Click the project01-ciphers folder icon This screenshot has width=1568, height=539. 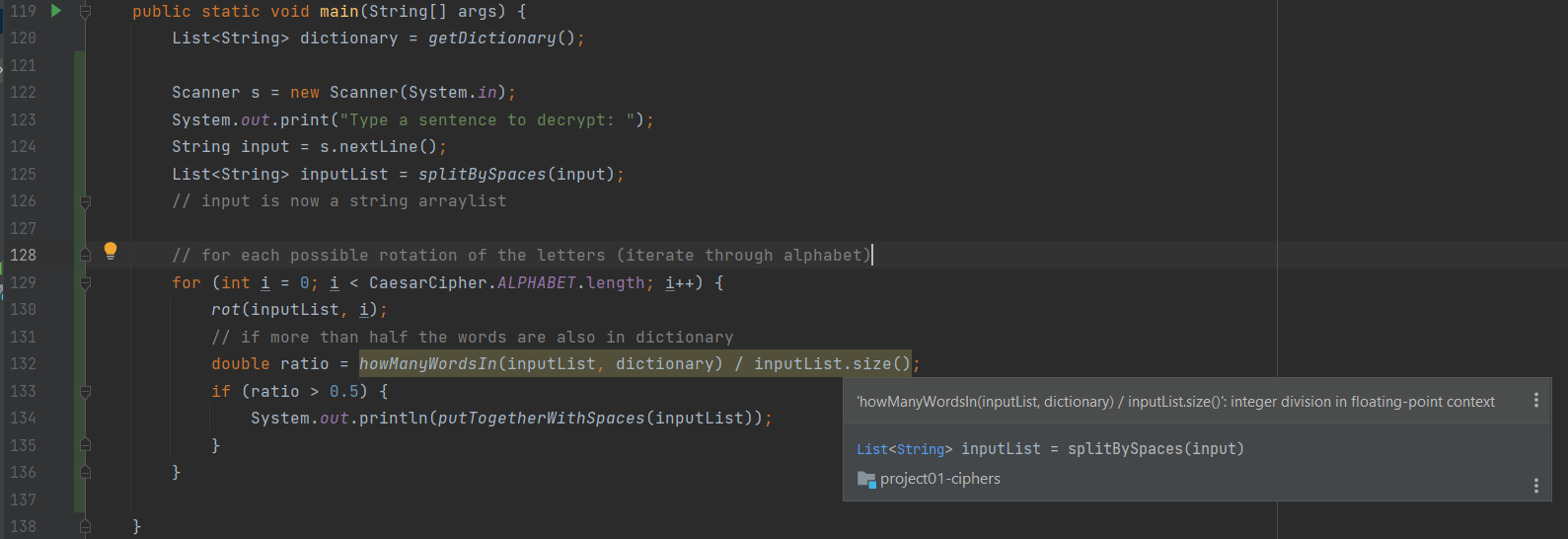click(866, 479)
